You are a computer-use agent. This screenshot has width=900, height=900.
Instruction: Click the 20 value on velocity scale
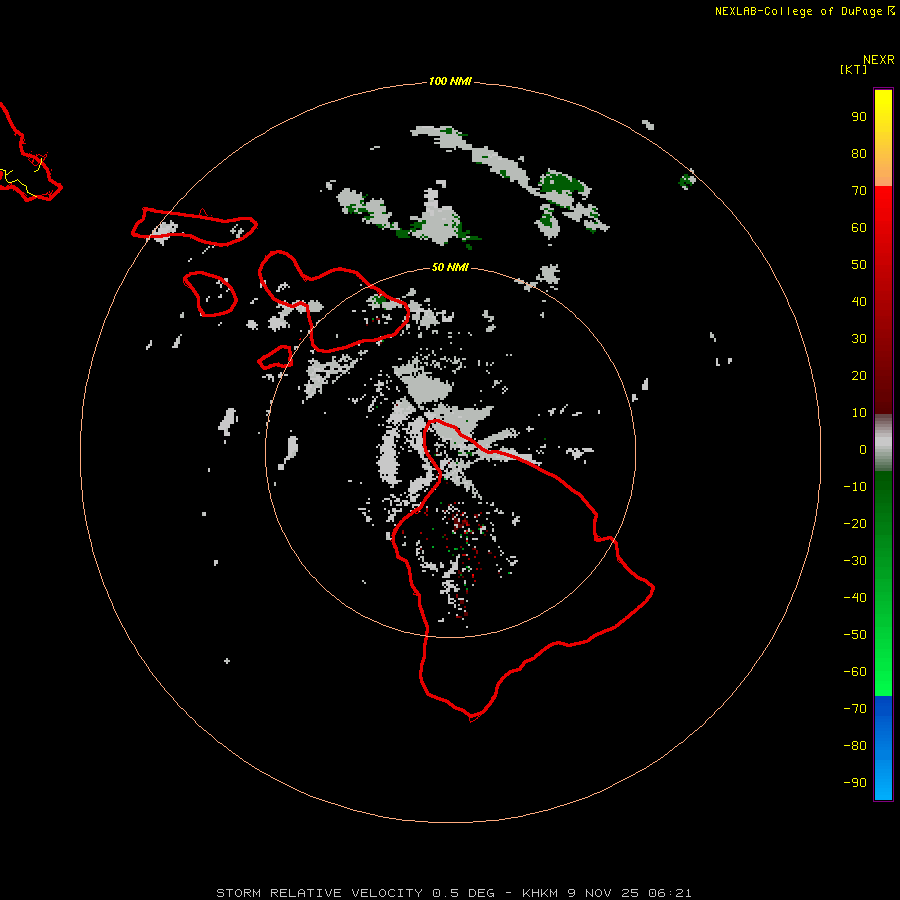pyautogui.click(x=859, y=376)
